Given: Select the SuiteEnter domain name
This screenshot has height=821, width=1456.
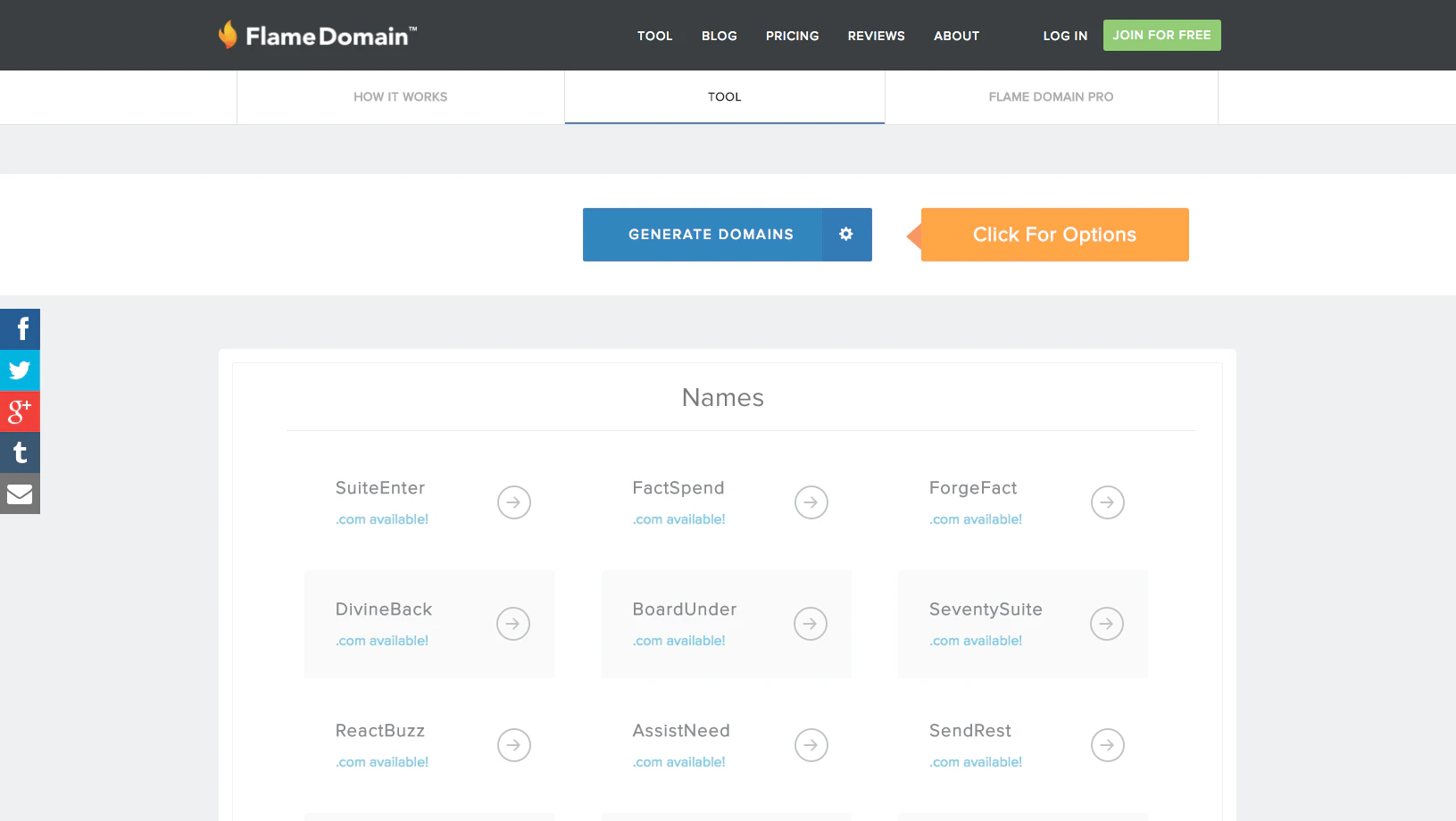Looking at the screenshot, I should pyautogui.click(x=380, y=488).
